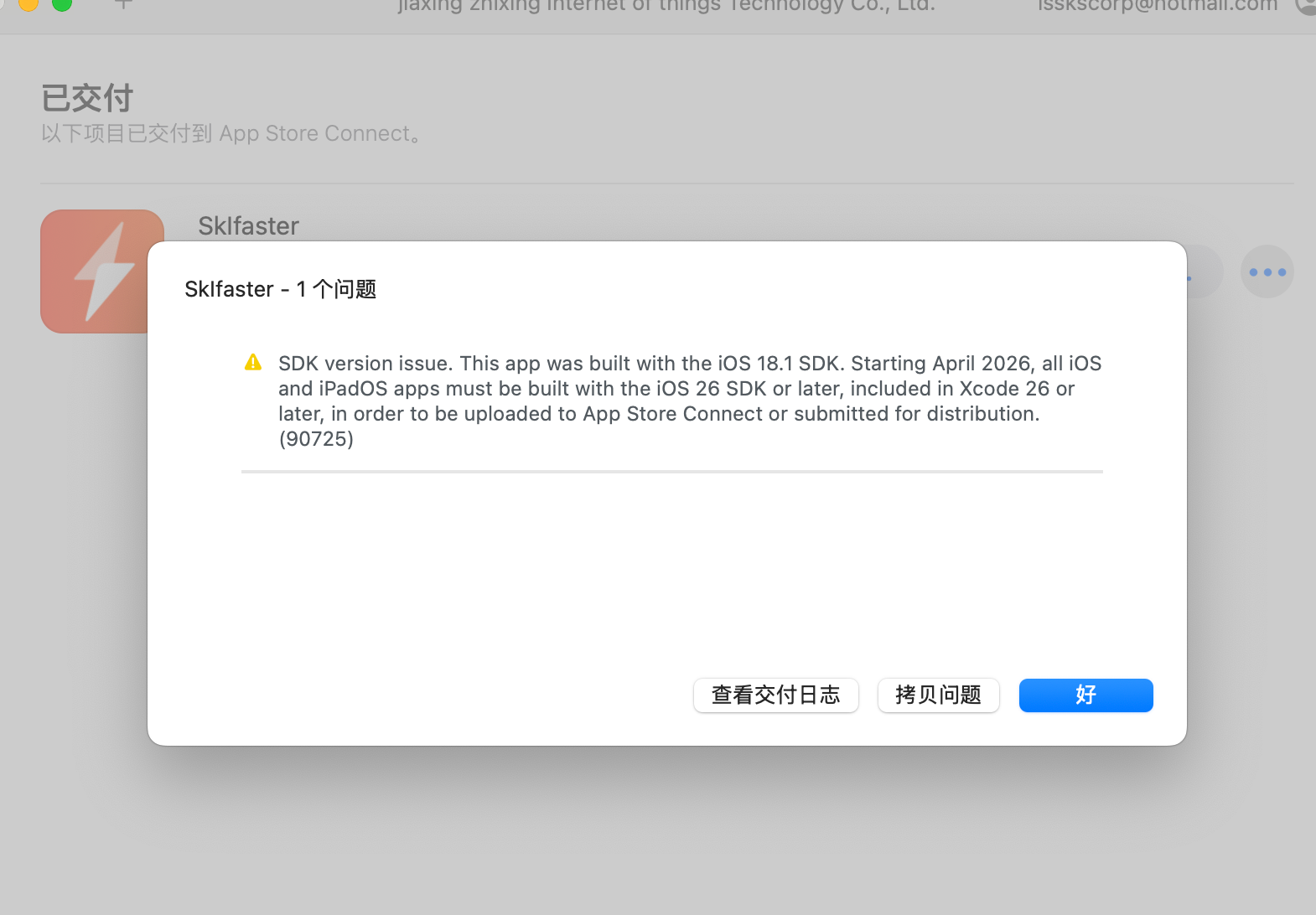
Task: Click the yellow warning triangle icon
Action: (253, 363)
